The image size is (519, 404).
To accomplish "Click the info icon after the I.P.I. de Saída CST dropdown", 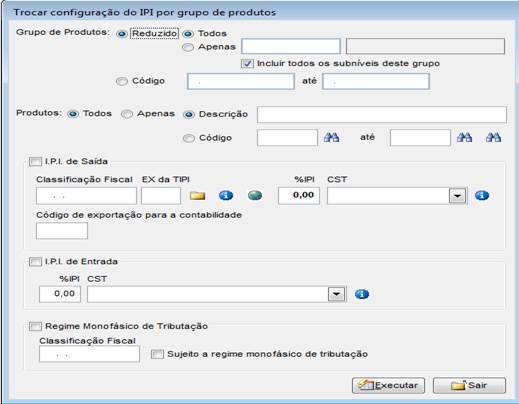I will (x=482, y=196).
